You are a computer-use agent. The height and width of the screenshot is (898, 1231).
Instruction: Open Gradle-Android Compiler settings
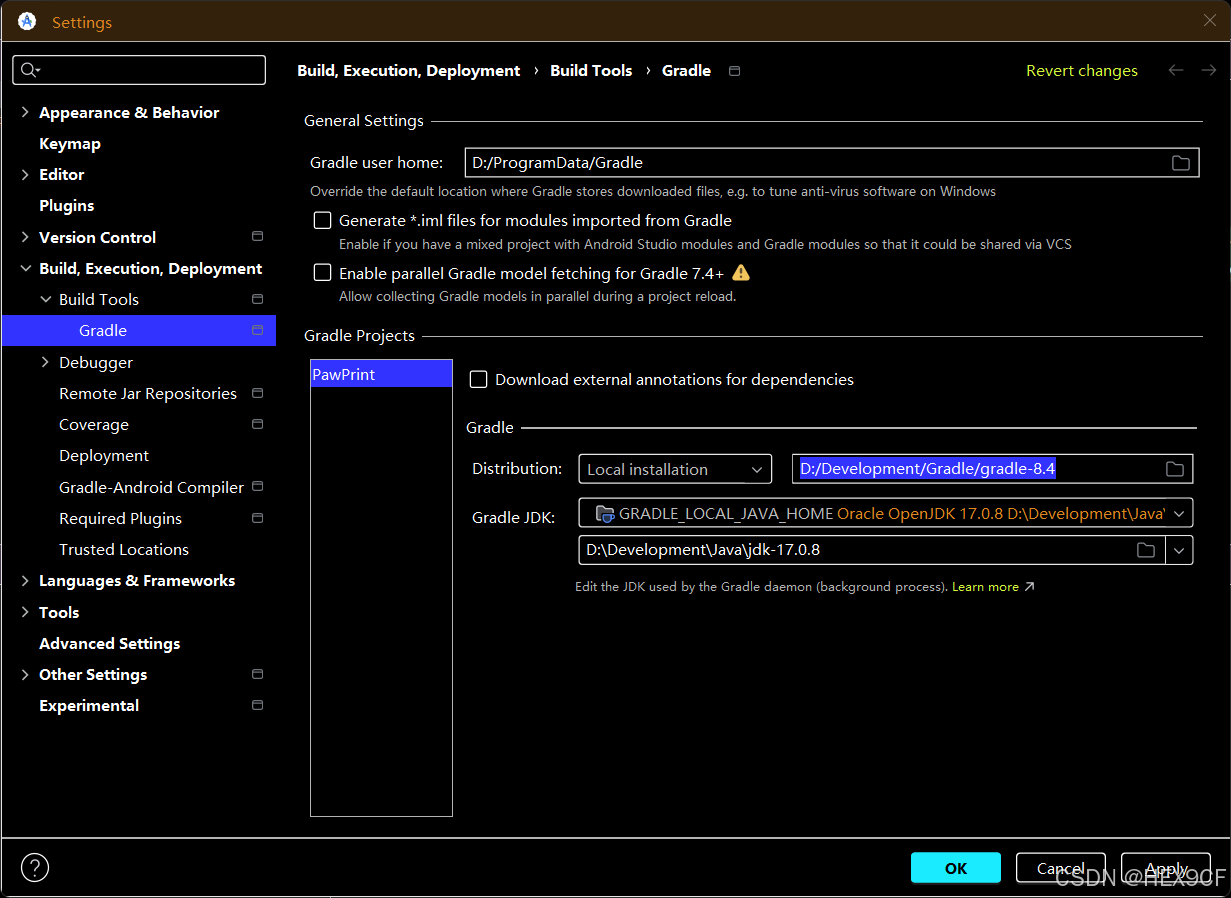tap(152, 487)
